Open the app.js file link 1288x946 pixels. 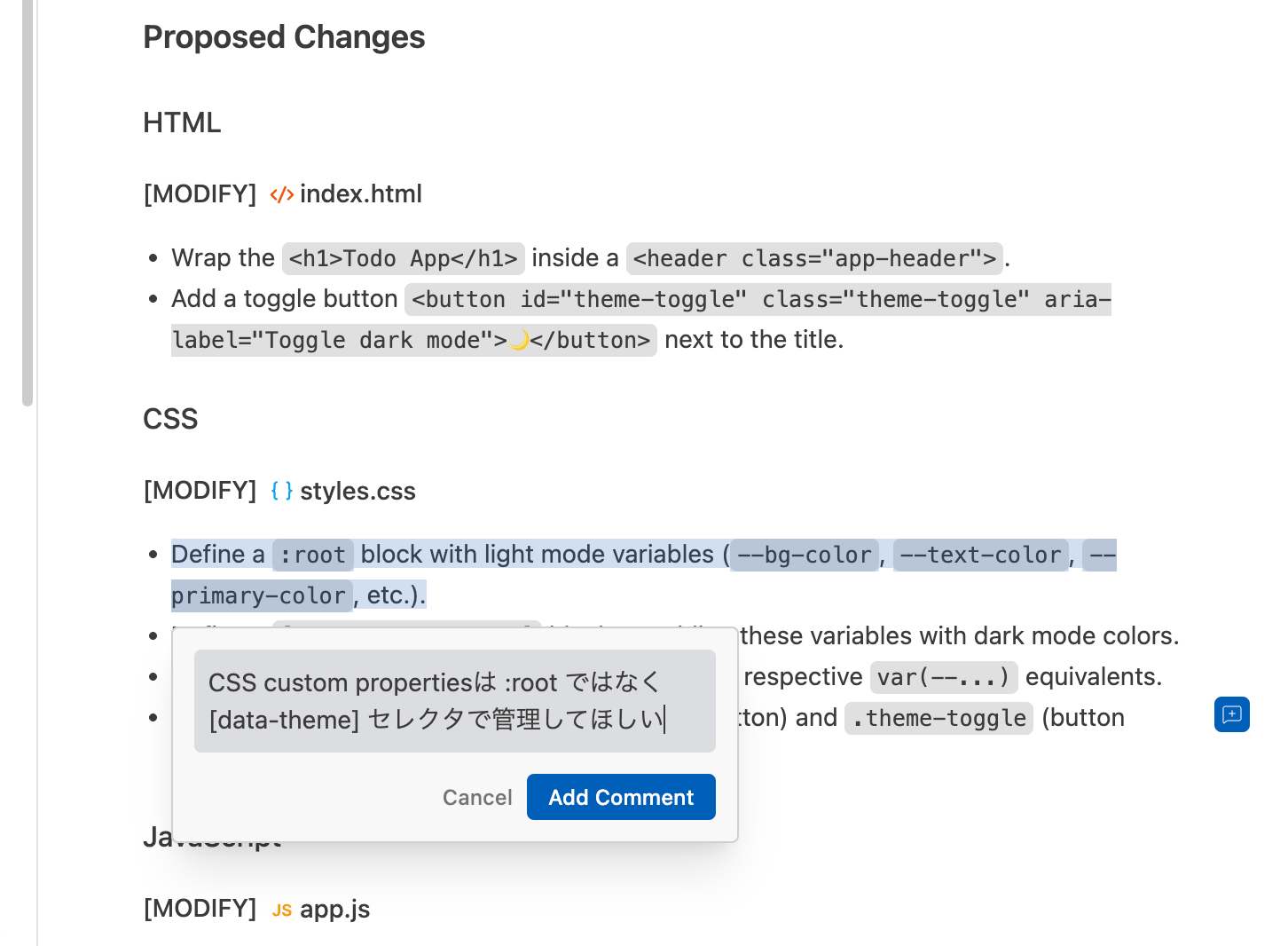[334, 910]
